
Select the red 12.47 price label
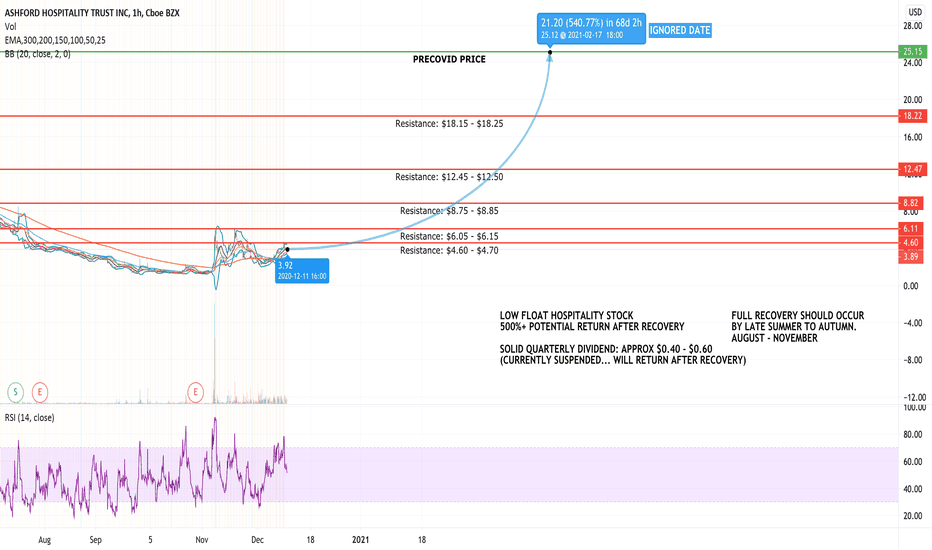(912, 169)
